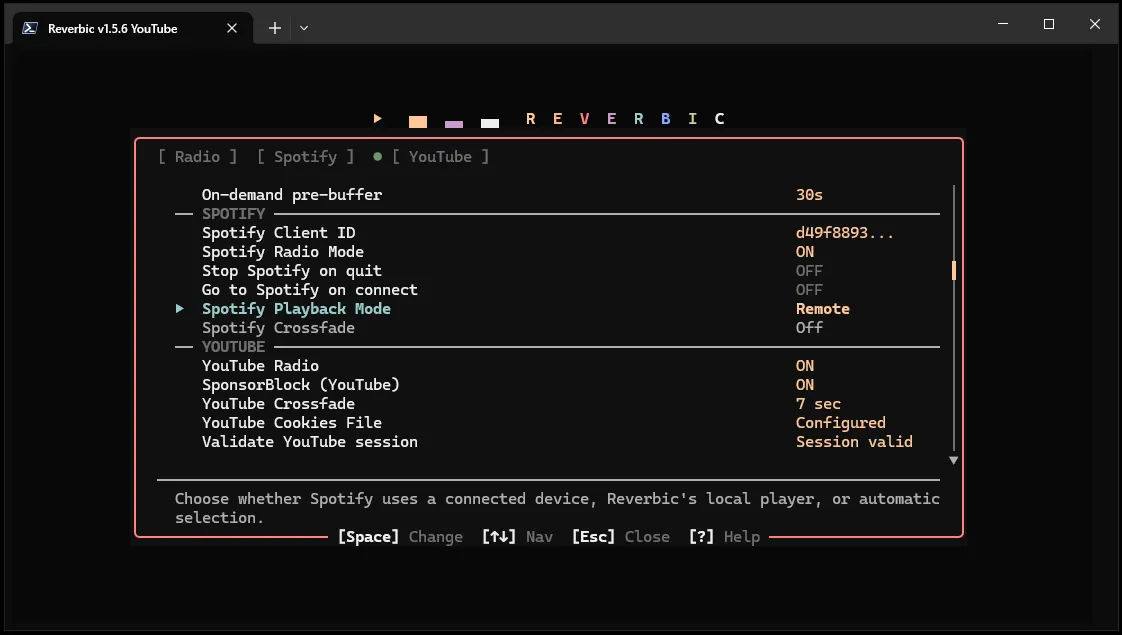Open the new-tab profile dropdown chevron

click(304, 28)
